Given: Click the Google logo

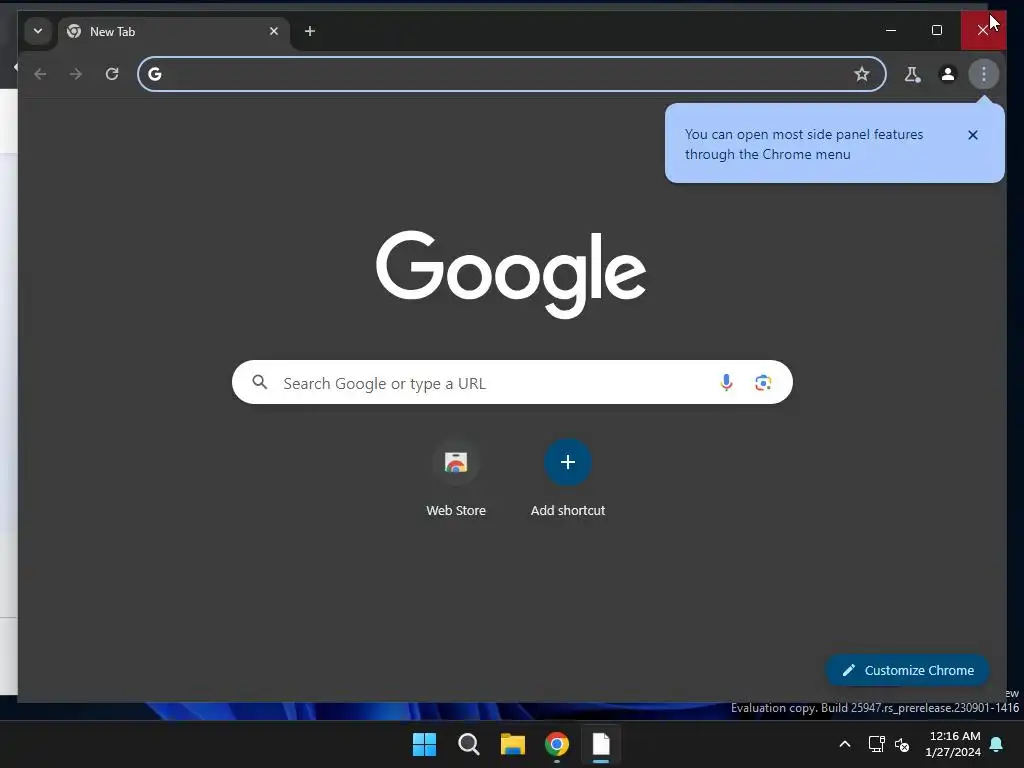Looking at the screenshot, I should pyautogui.click(x=511, y=274).
